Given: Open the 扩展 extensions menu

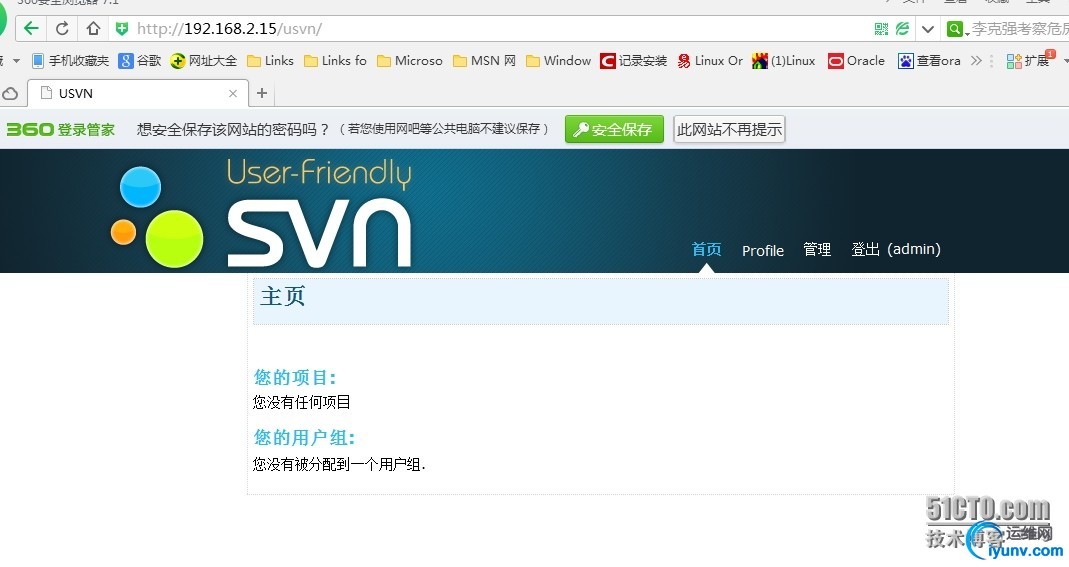Looking at the screenshot, I should coord(1028,61).
